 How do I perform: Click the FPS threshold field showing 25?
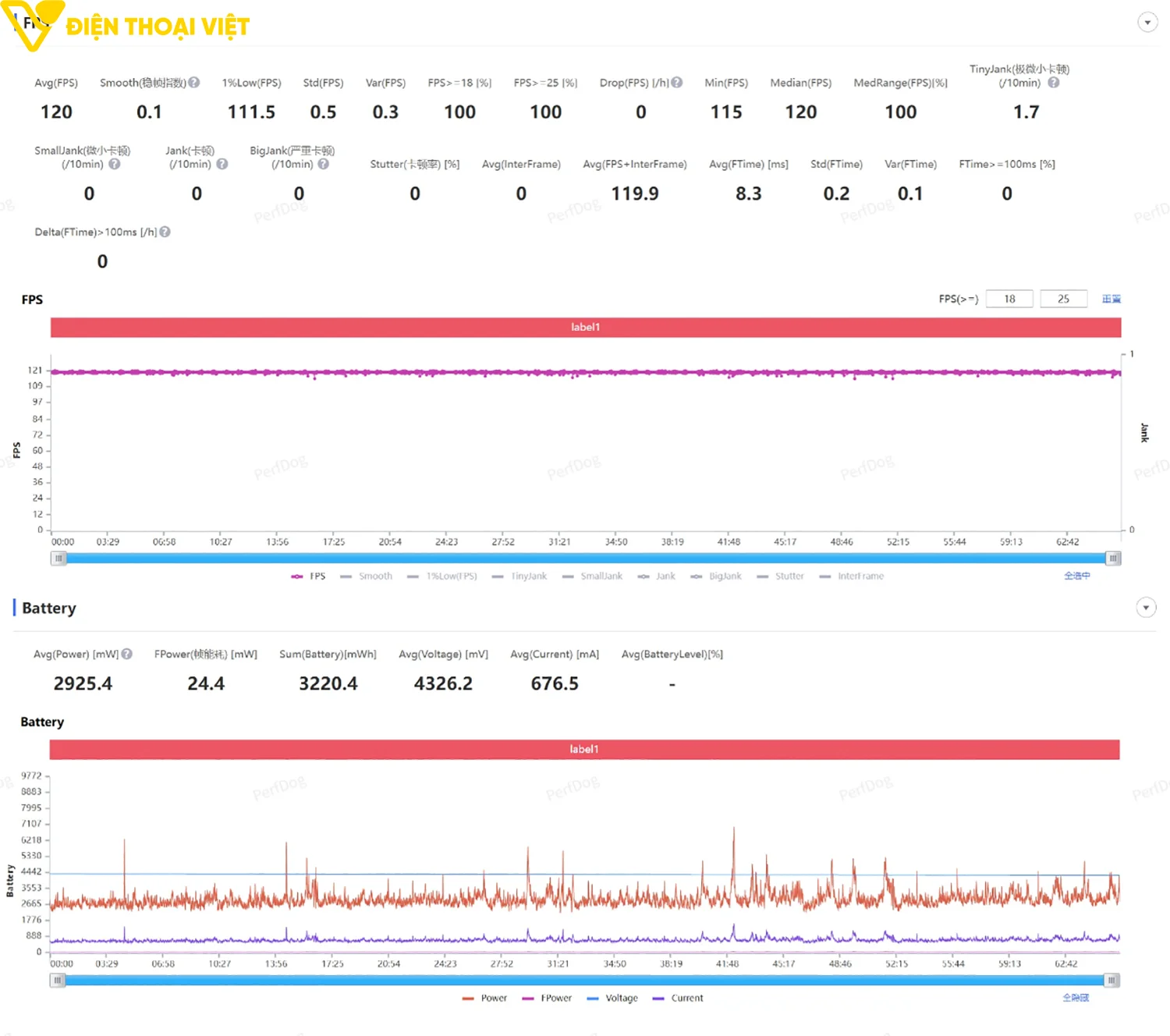coord(1063,299)
